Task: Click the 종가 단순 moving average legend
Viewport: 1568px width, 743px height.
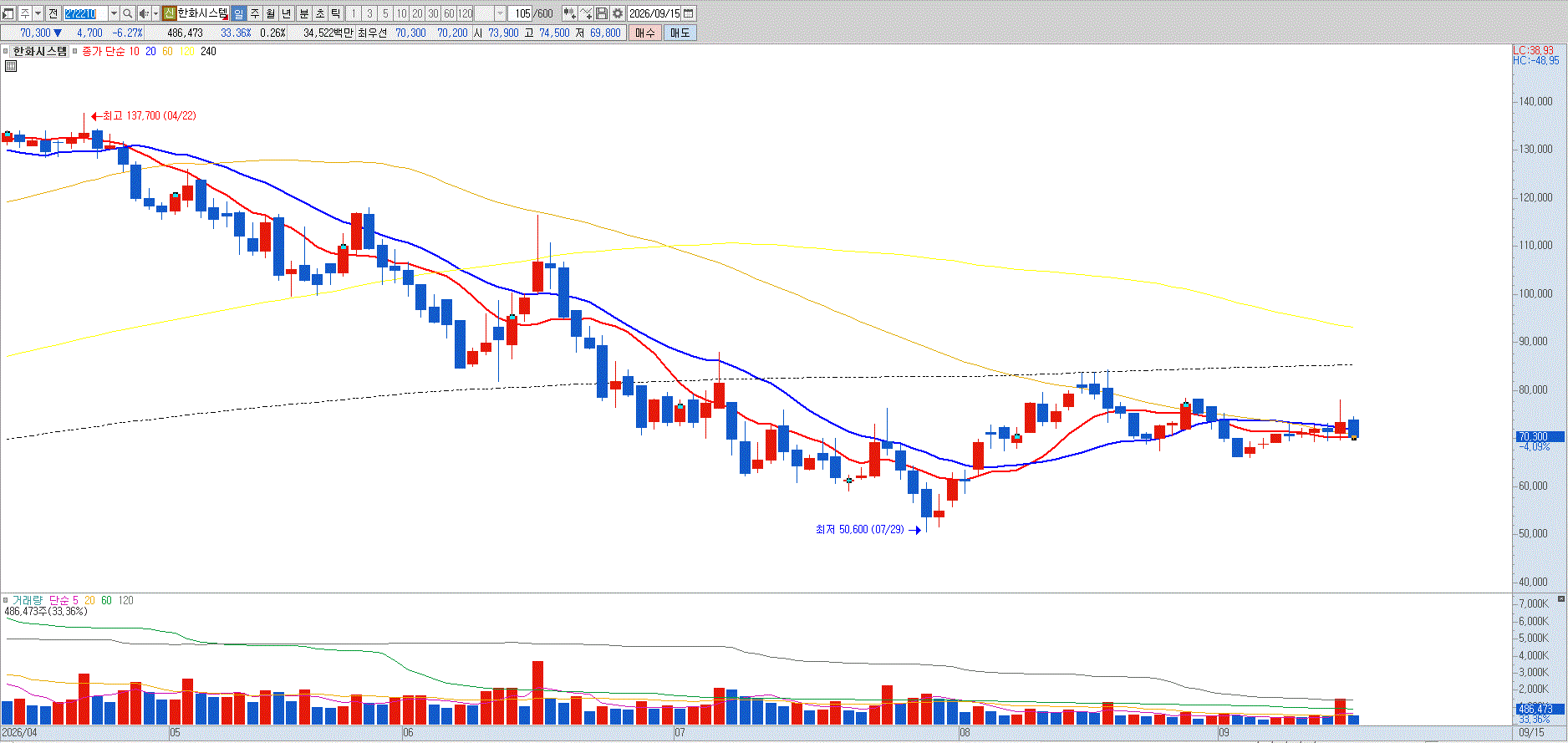Action: pos(104,51)
